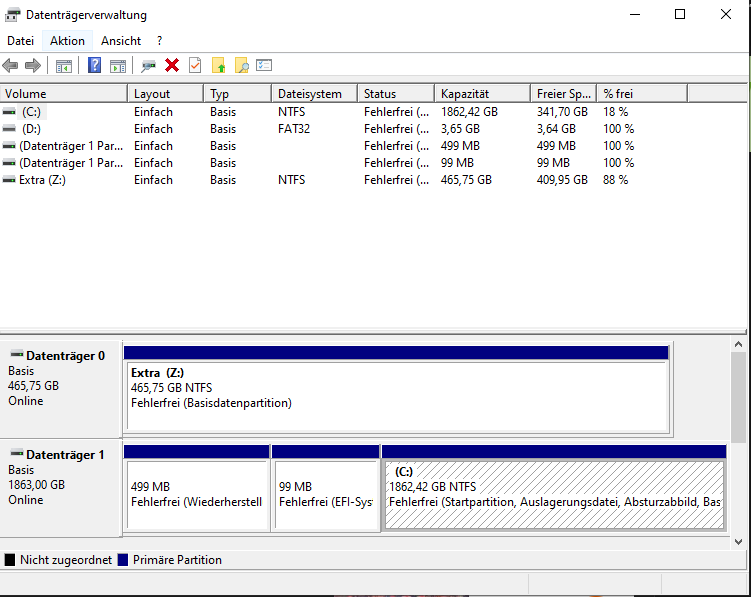
Task: Click drive icon of volume (C:) row
Action: [x=9, y=112]
